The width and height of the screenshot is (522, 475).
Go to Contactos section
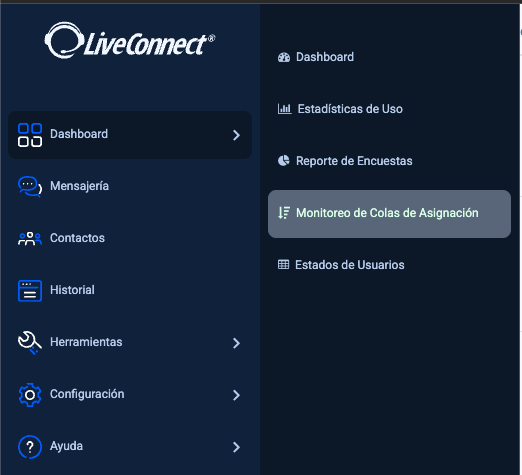tap(77, 238)
